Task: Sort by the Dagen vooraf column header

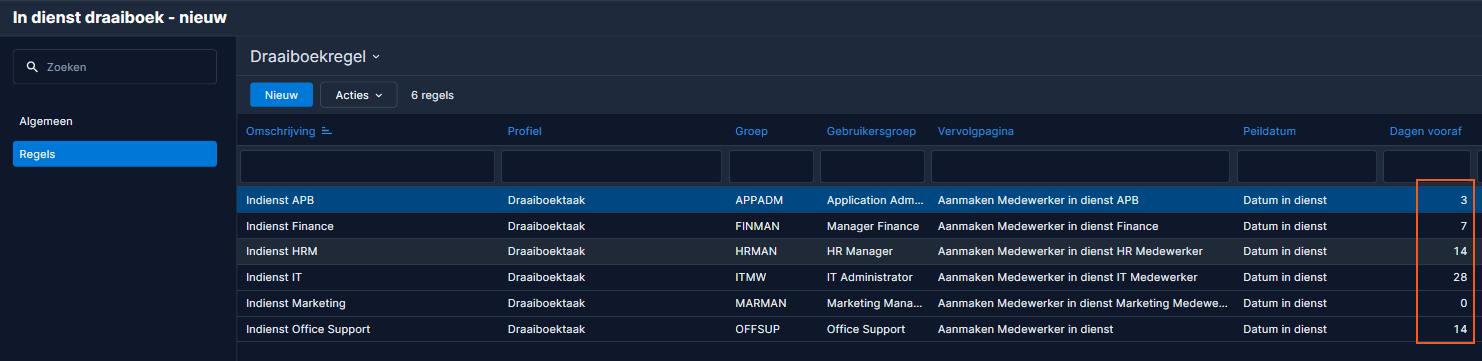Action: point(1426,131)
